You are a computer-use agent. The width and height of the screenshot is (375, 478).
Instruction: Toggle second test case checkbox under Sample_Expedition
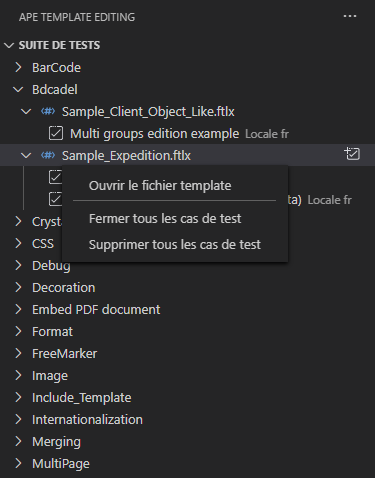coord(55,199)
